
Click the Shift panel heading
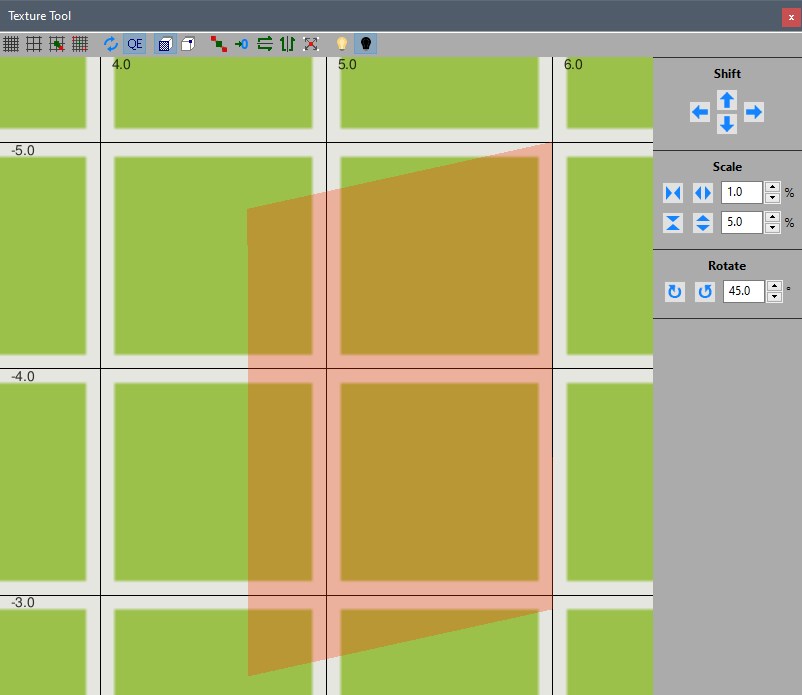(727, 74)
